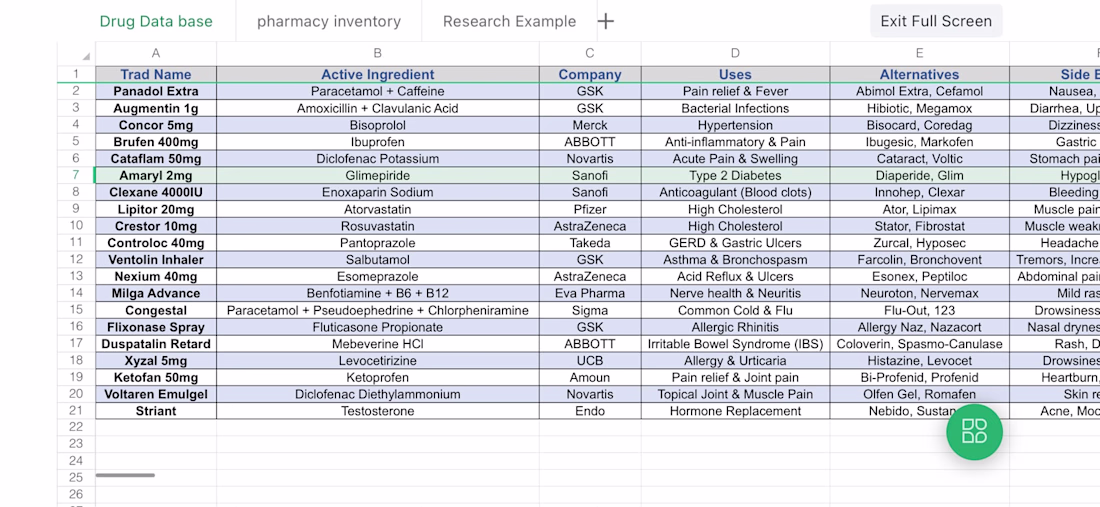The image size is (1100, 507).
Task: Select row 7 header
Action: pos(76,175)
